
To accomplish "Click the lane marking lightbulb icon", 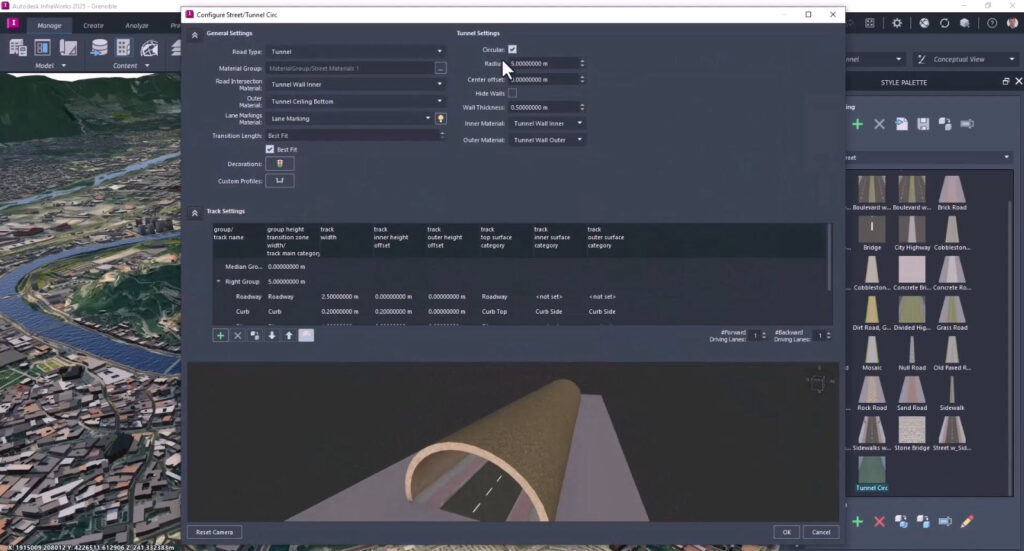I will pos(441,118).
